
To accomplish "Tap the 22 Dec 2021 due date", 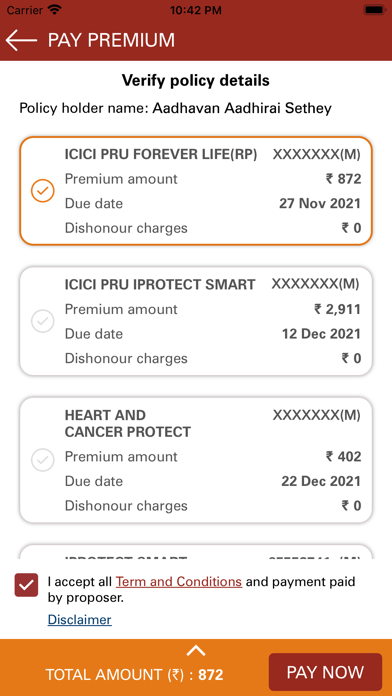I will coord(321,481).
